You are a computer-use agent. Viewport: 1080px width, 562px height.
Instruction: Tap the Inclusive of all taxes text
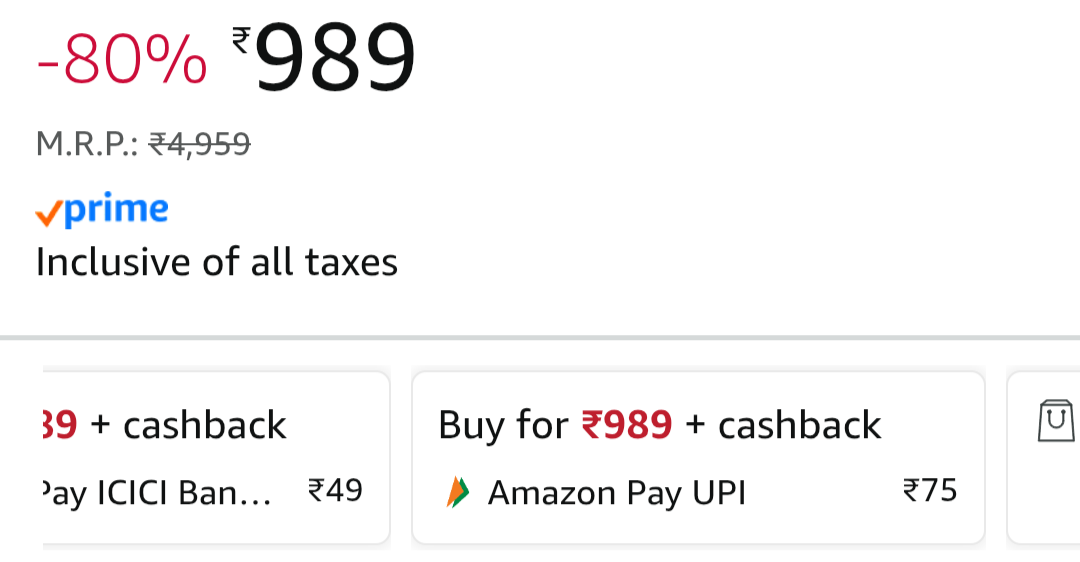[x=217, y=262]
